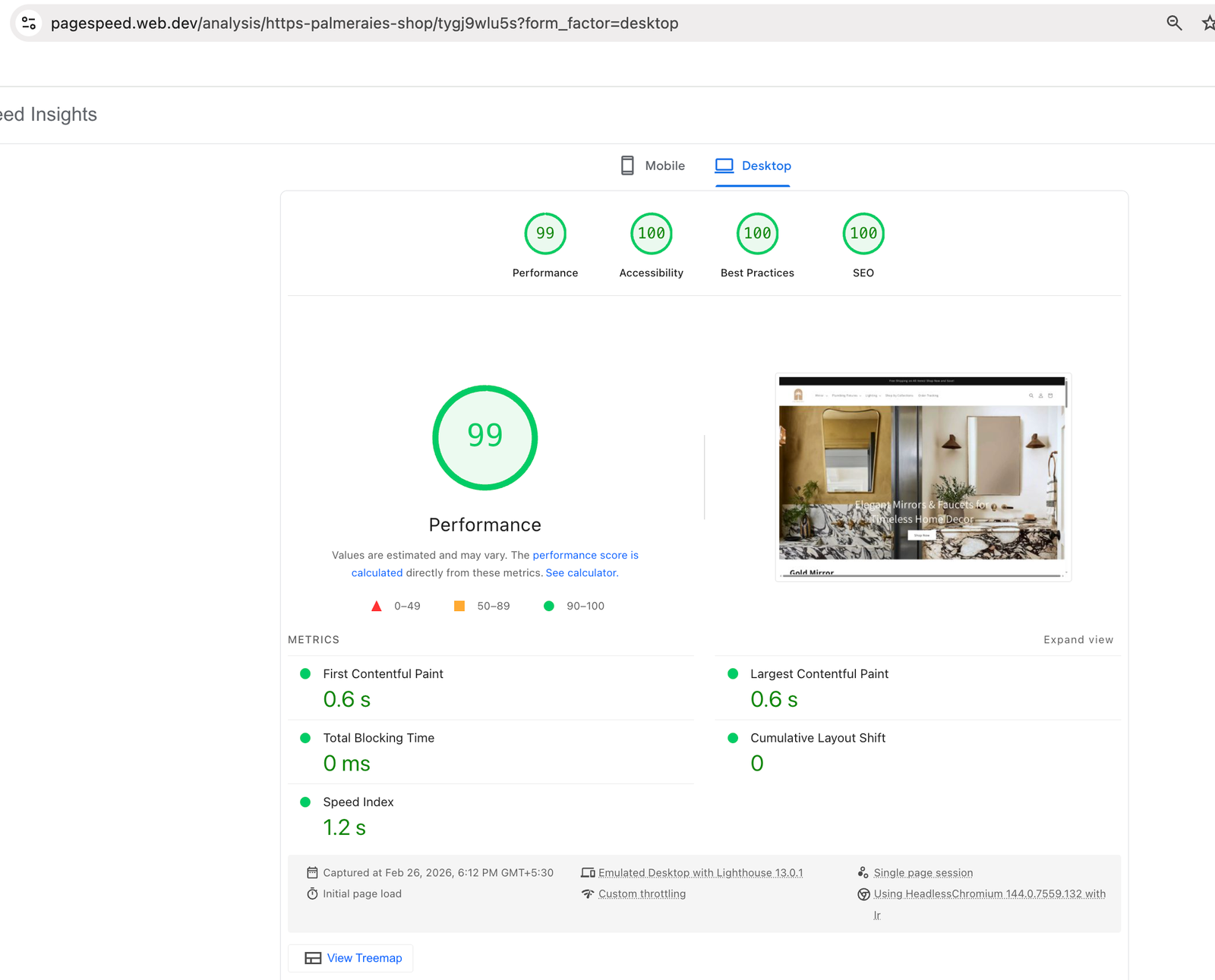This screenshot has height=980, width=1215.
Task: Click the mobile phone icon beside Mobile
Action: click(627, 165)
